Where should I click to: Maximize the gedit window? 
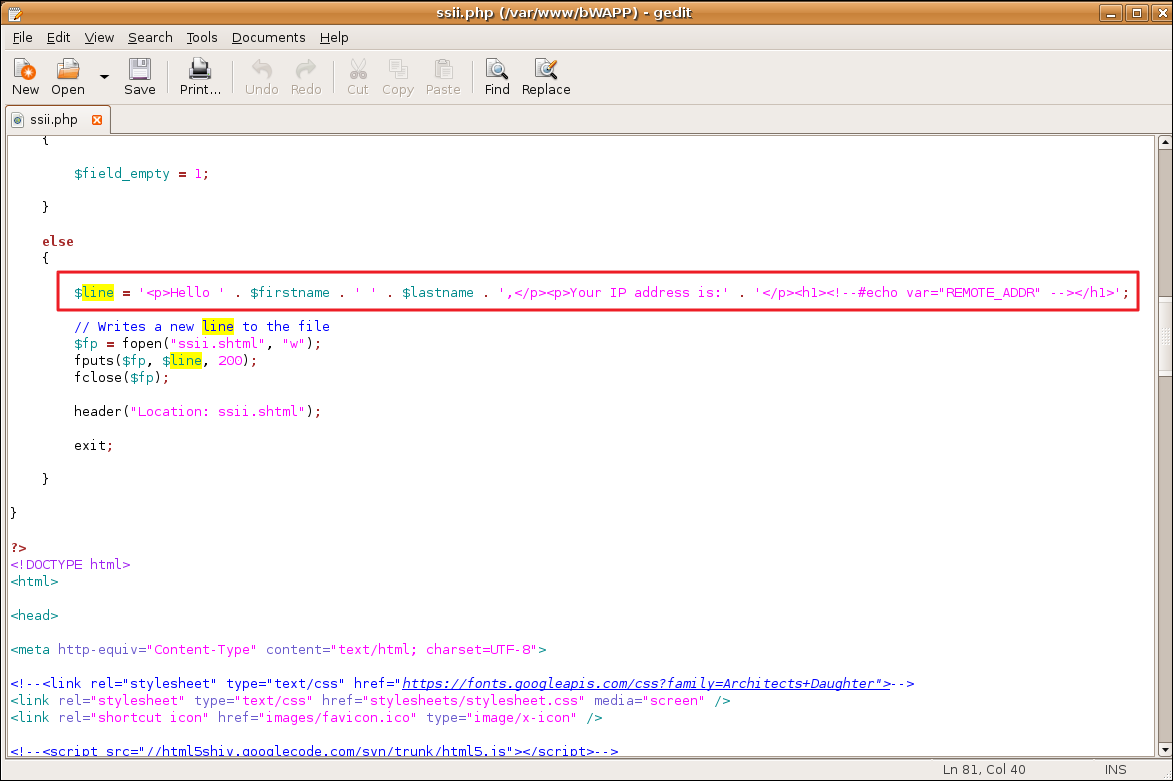tap(1136, 13)
